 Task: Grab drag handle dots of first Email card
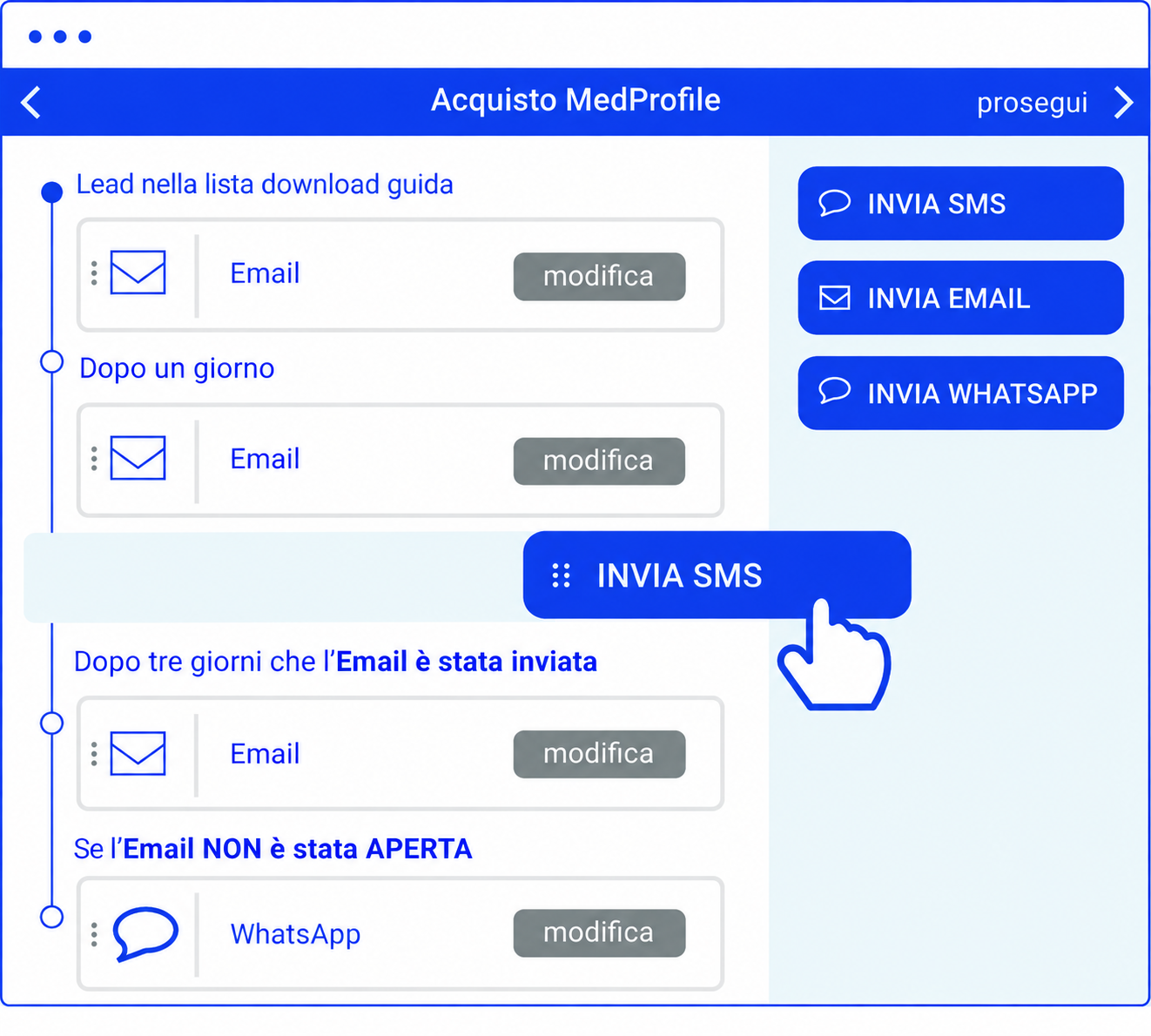pos(94,273)
